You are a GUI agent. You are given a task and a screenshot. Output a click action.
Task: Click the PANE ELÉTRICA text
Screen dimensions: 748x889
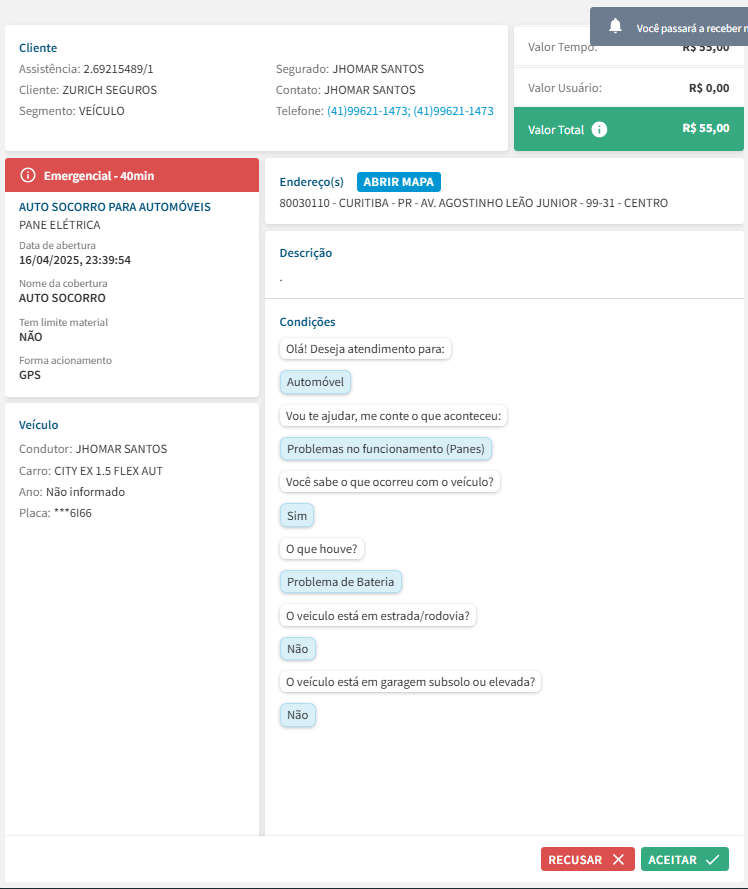[x=60, y=225]
